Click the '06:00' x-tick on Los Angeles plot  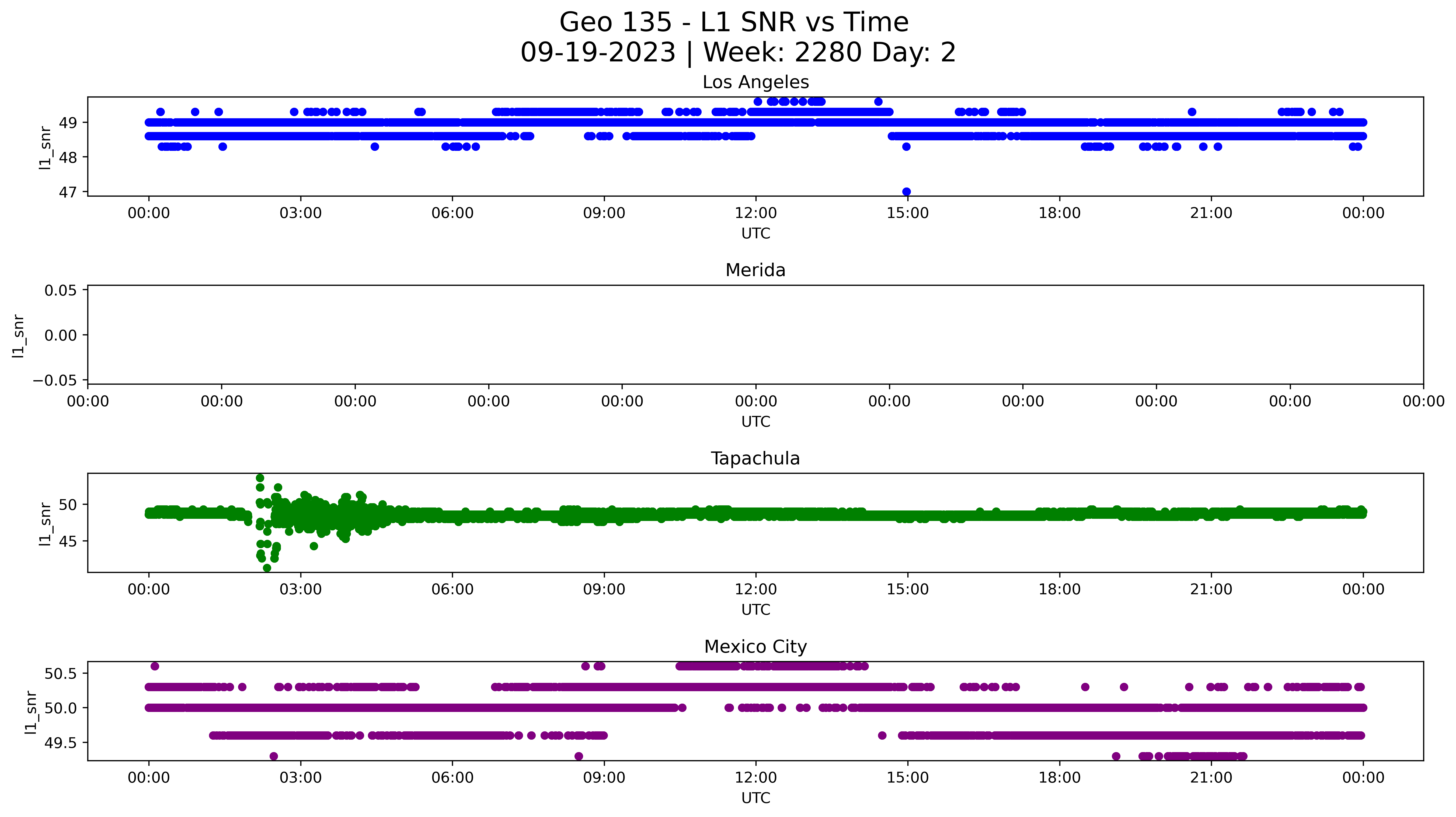click(453, 214)
